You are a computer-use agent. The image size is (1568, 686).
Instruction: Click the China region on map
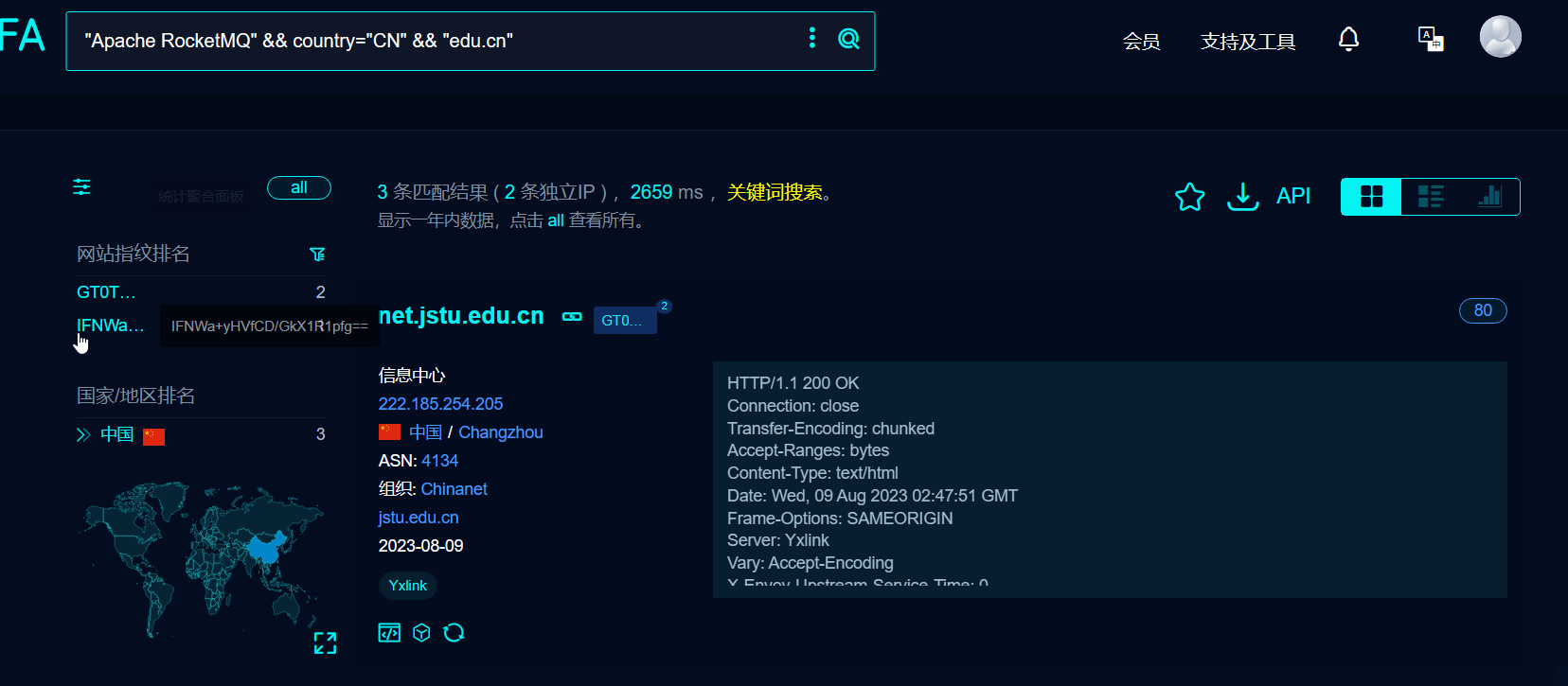coord(265,547)
